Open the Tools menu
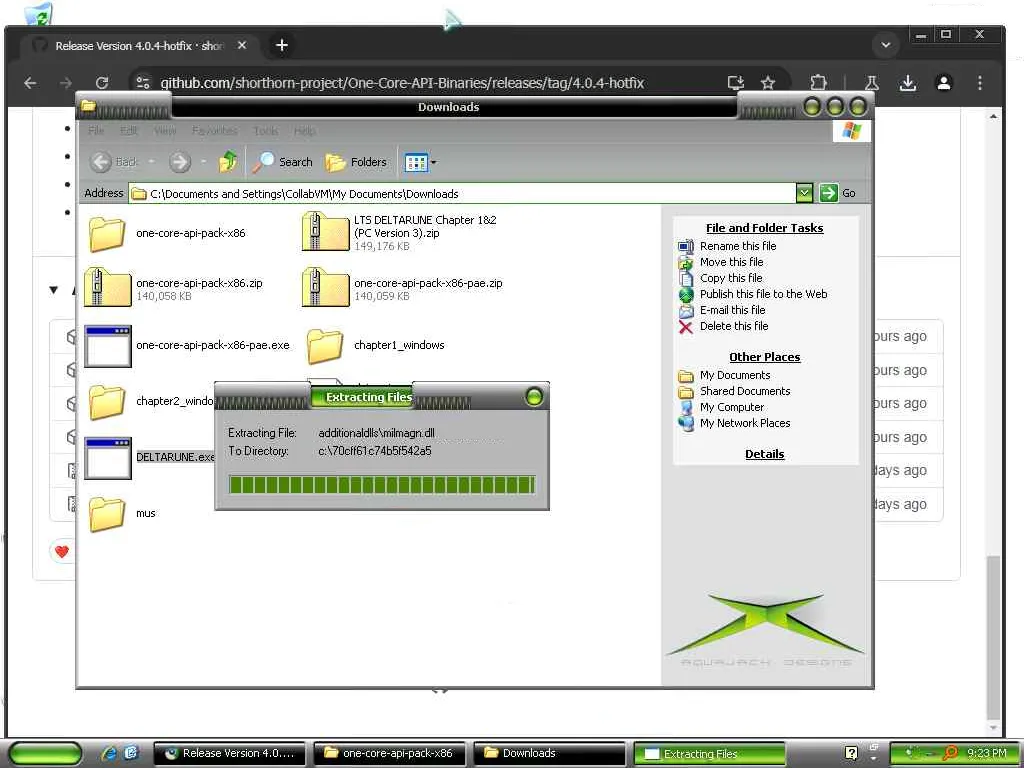Image resolution: width=1024 pixels, height=768 pixels. point(266,131)
